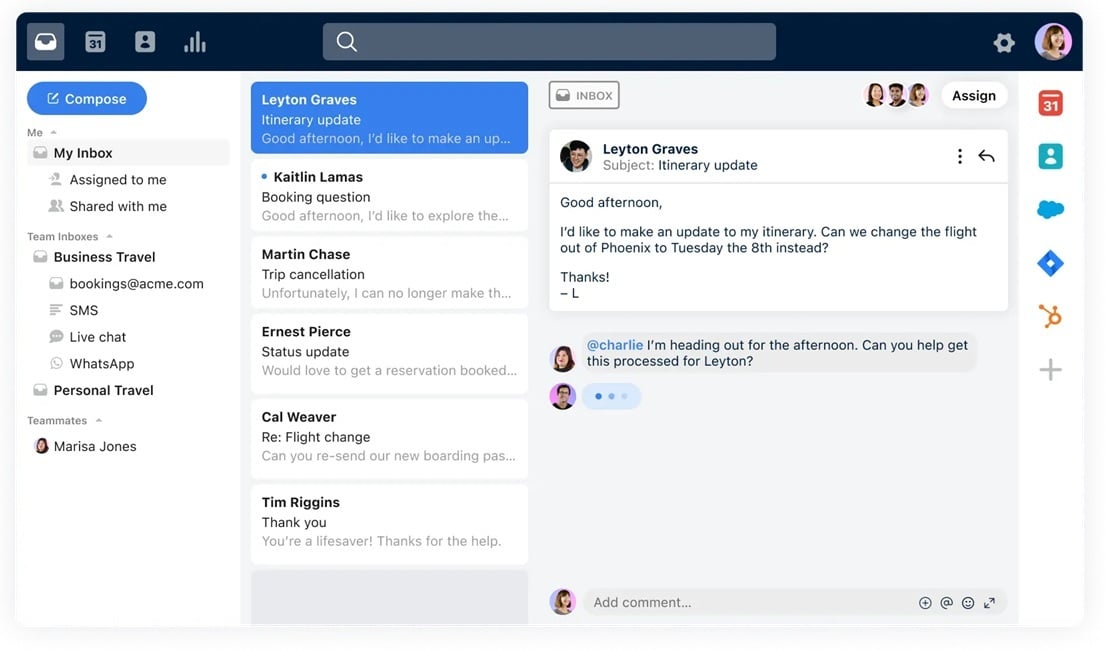1105x650 pixels.
Task: Open Jira integration diamond icon
Action: click(x=1050, y=263)
